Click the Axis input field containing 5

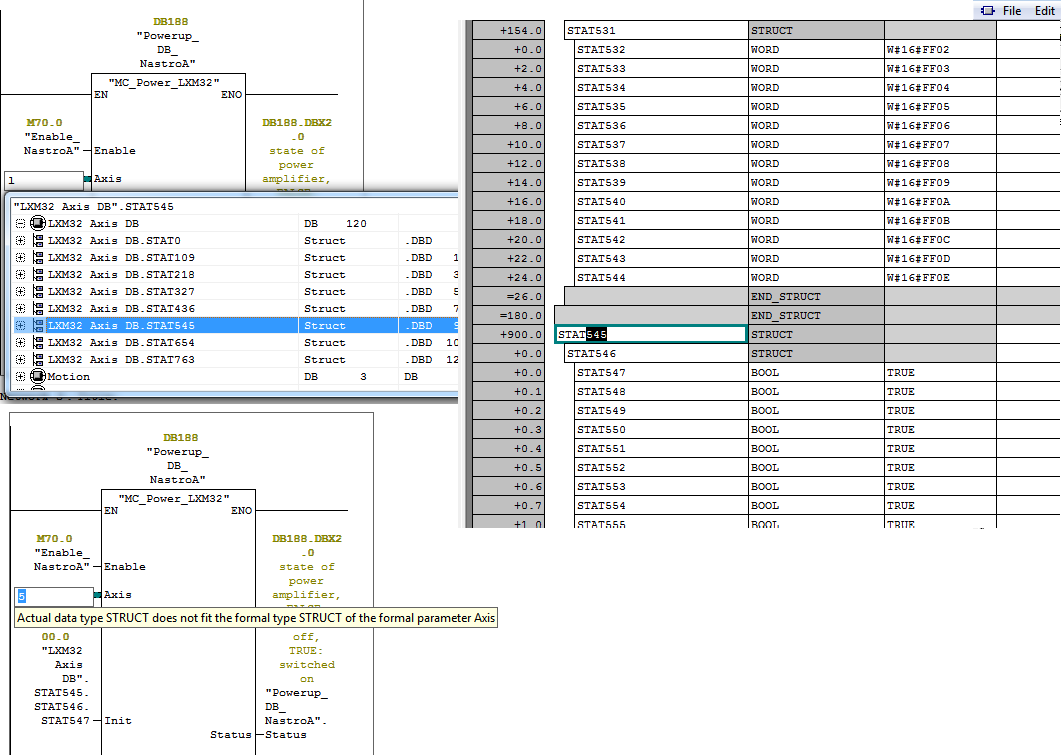pyautogui.click(x=54, y=596)
